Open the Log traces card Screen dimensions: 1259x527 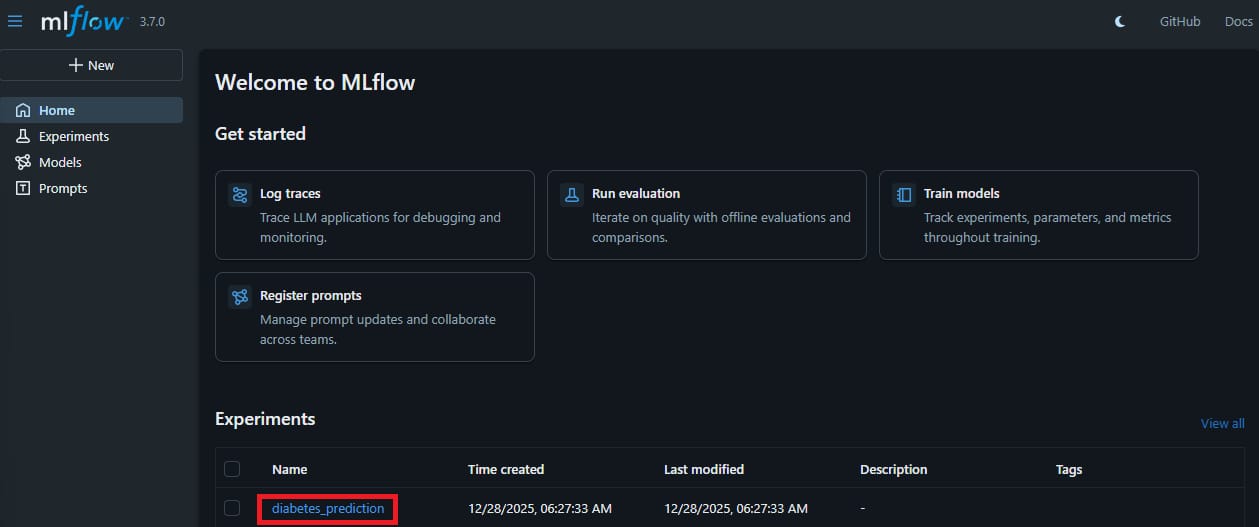point(375,215)
